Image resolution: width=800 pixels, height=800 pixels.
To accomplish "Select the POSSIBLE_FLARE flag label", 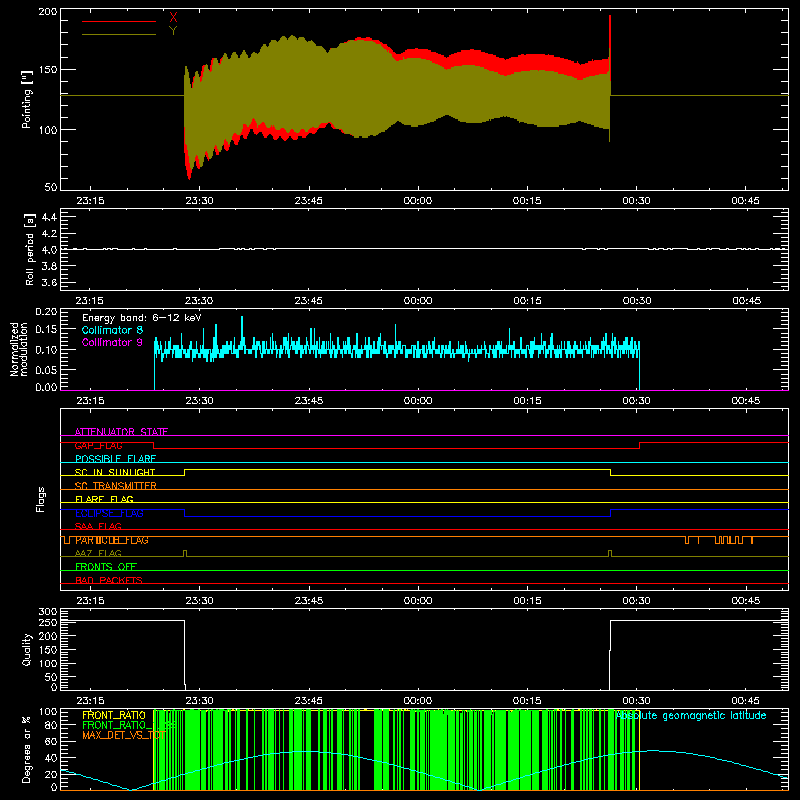I will pos(115,459).
